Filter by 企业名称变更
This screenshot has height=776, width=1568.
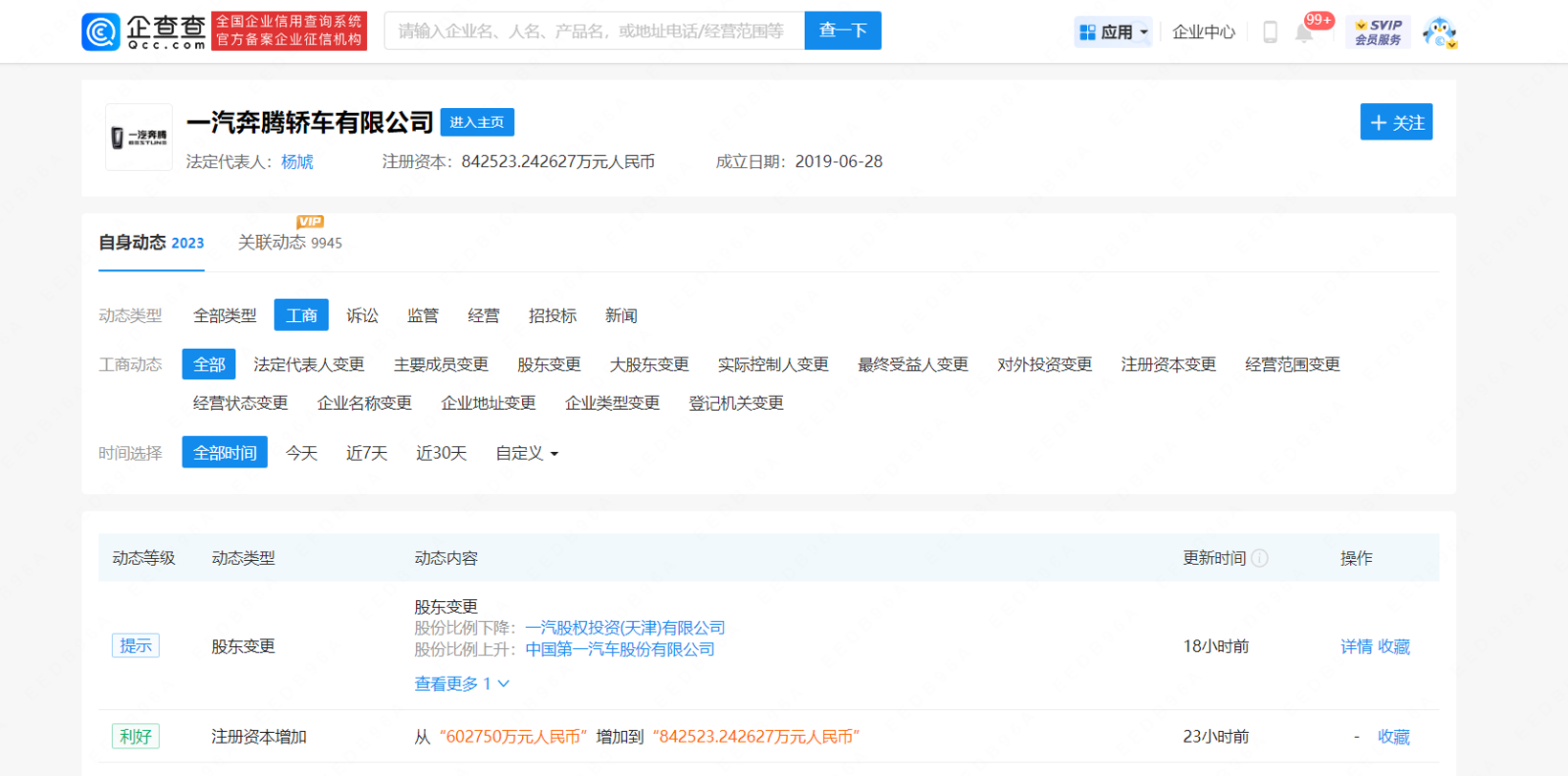(x=364, y=403)
